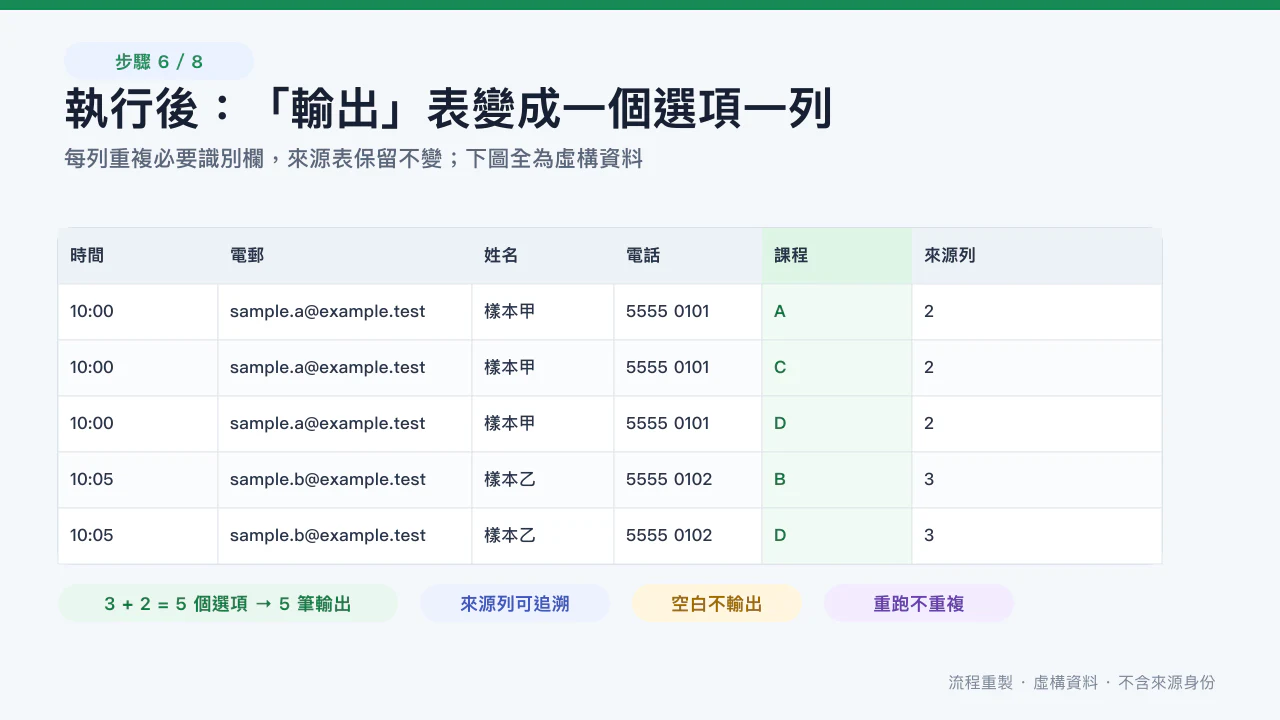1280x720 pixels.
Task: Click the 課程 column header
Action: point(837,256)
